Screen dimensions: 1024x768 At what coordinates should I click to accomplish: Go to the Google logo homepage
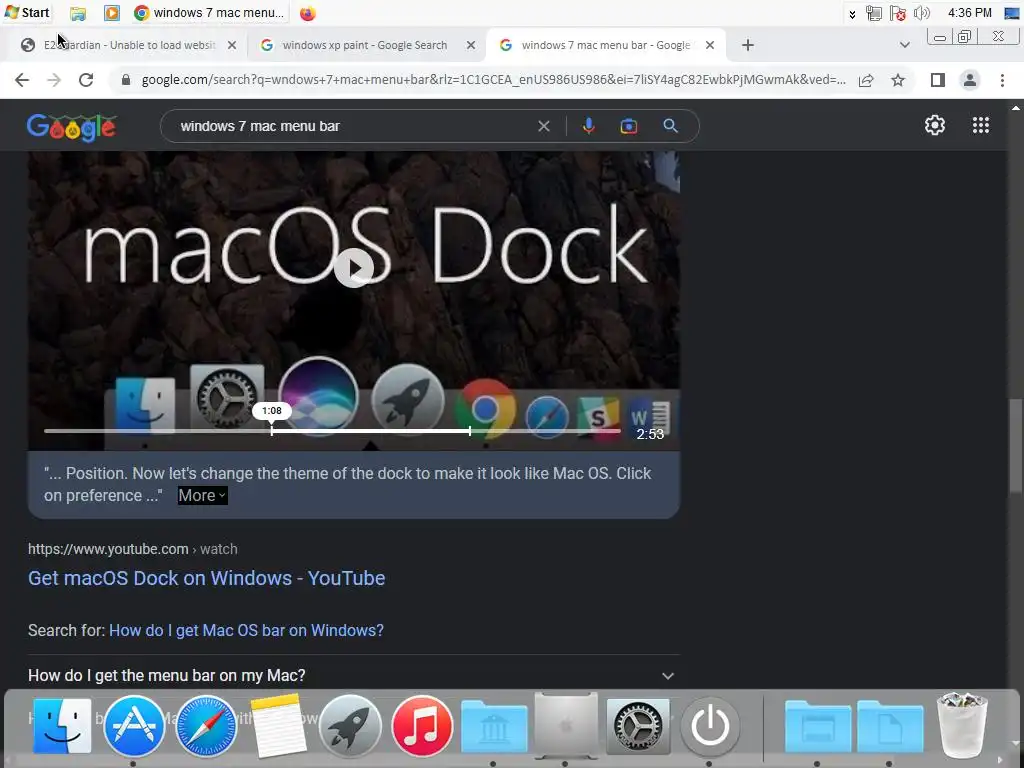coord(72,127)
